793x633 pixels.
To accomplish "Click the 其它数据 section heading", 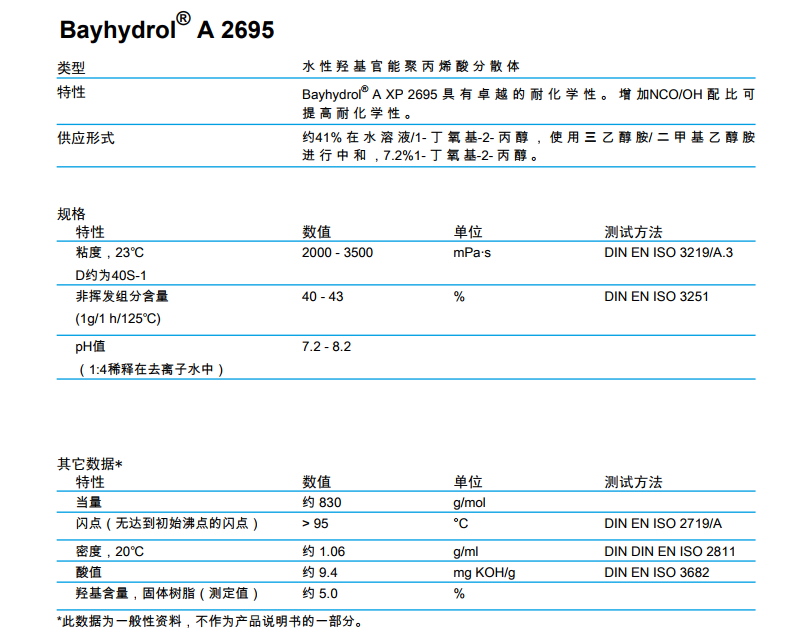I will pyautogui.click(x=90, y=464).
